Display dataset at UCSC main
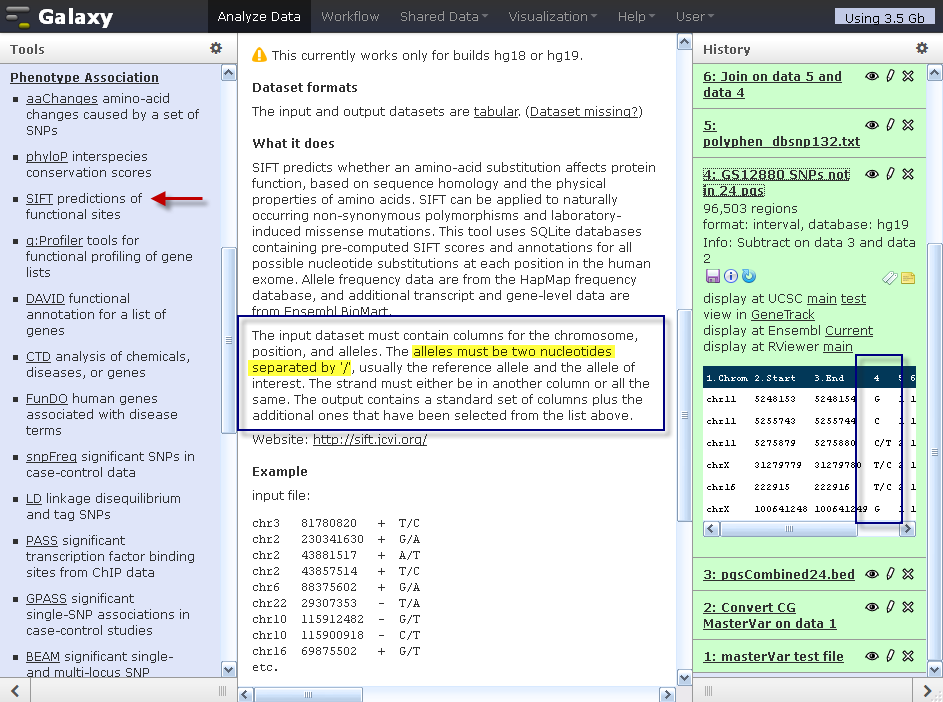The image size is (943, 702). (822, 298)
